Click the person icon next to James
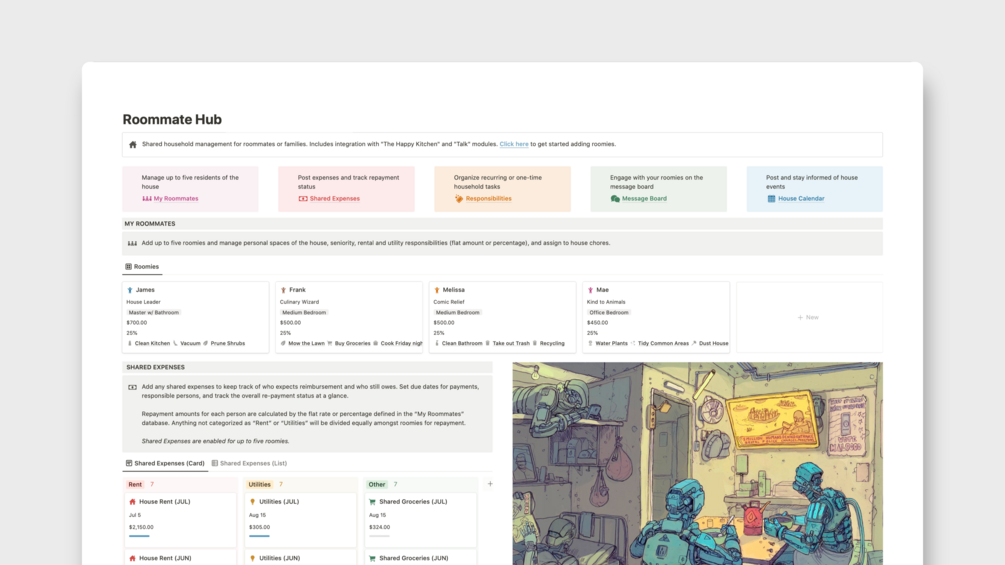Image resolution: width=1005 pixels, height=565 pixels. (x=129, y=290)
